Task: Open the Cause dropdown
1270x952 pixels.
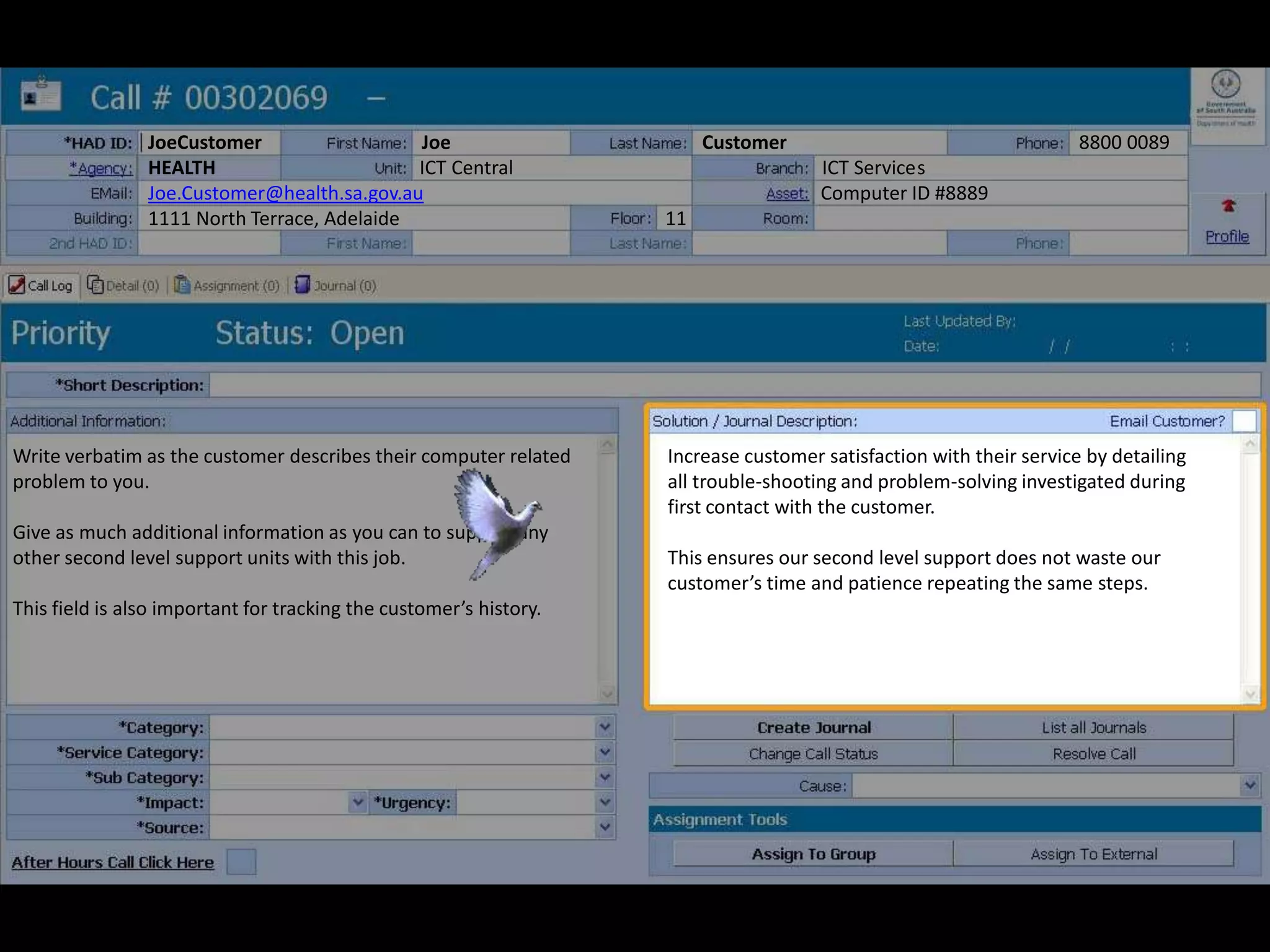Action: coord(1250,786)
